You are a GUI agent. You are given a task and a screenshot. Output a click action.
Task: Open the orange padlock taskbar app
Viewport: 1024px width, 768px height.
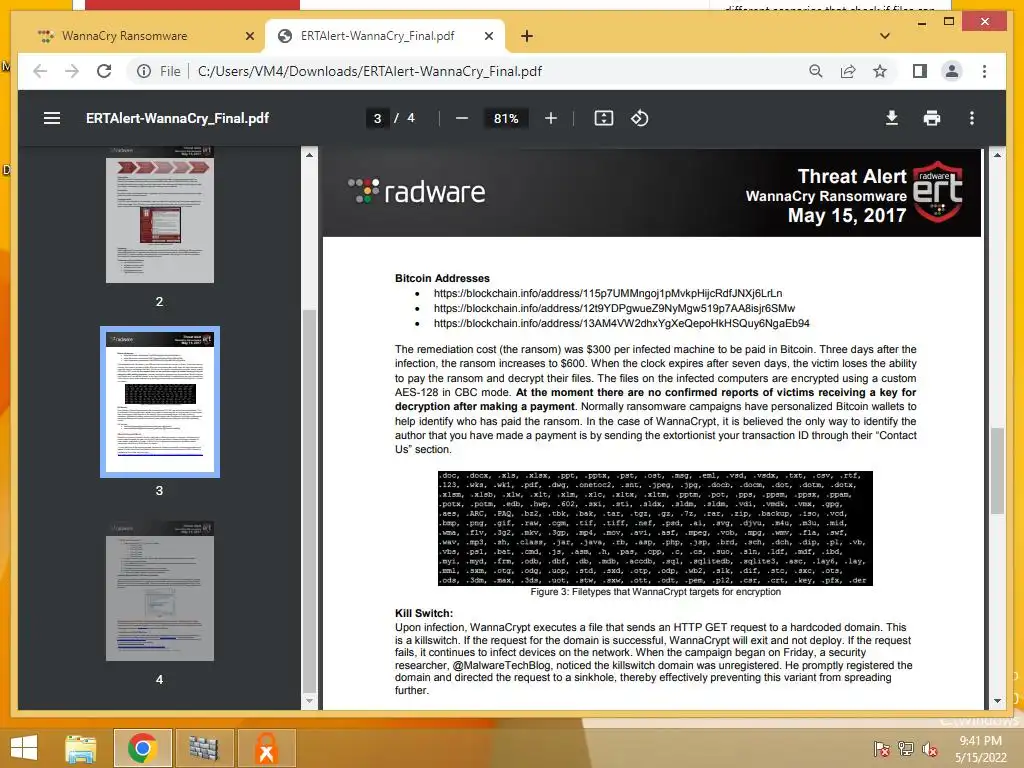tap(266, 748)
